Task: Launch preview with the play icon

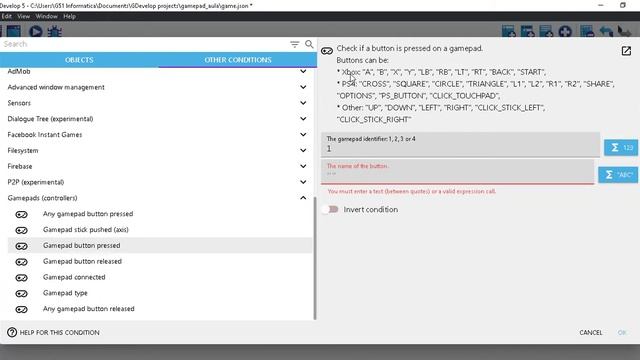Action: [x=36, y=31]
